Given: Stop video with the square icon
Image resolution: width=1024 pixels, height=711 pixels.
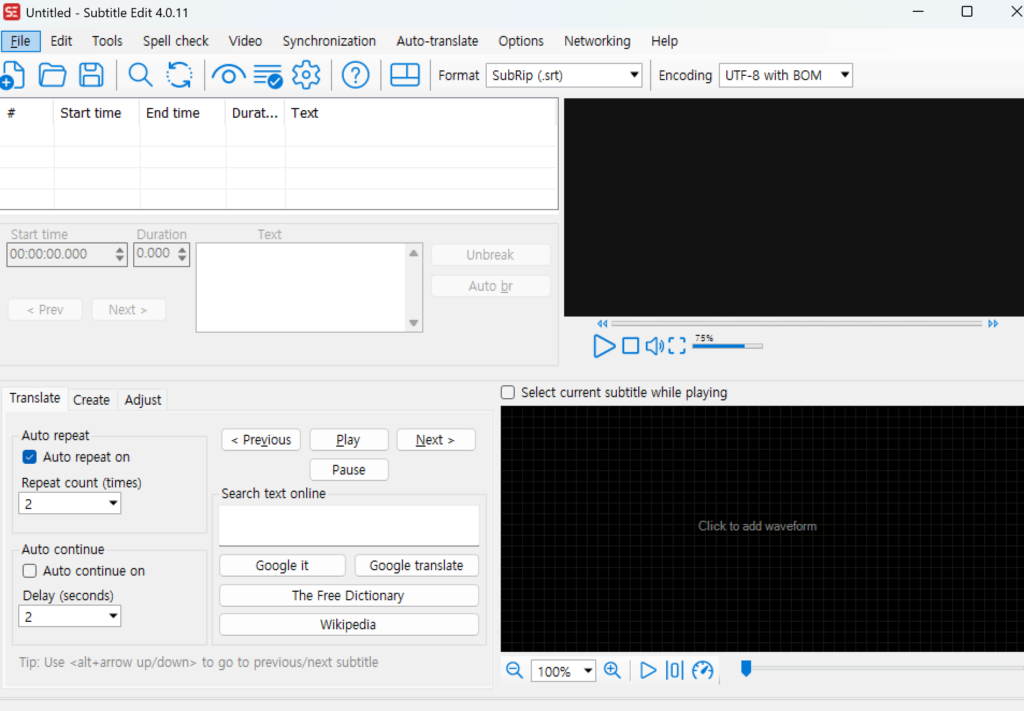Looking at the screenshot, I should point(631,346).
